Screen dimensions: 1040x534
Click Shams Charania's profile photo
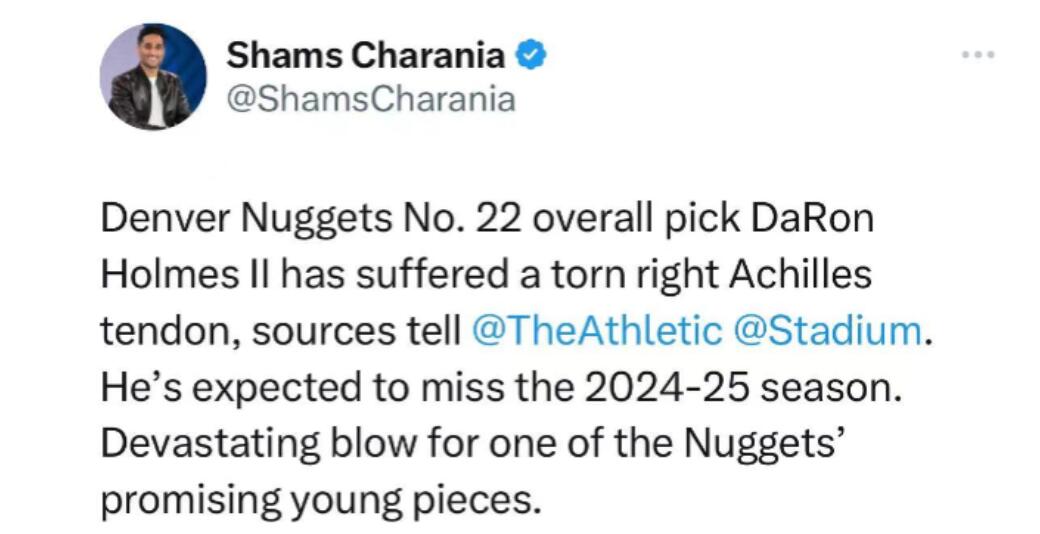[153, 77]
